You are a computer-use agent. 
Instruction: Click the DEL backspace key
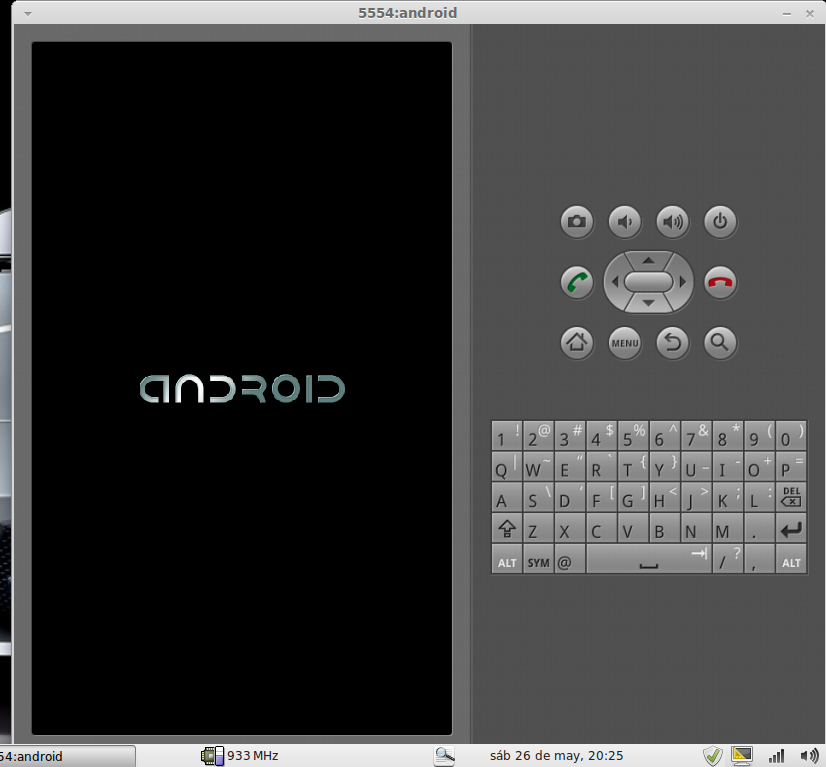[791, 497]
